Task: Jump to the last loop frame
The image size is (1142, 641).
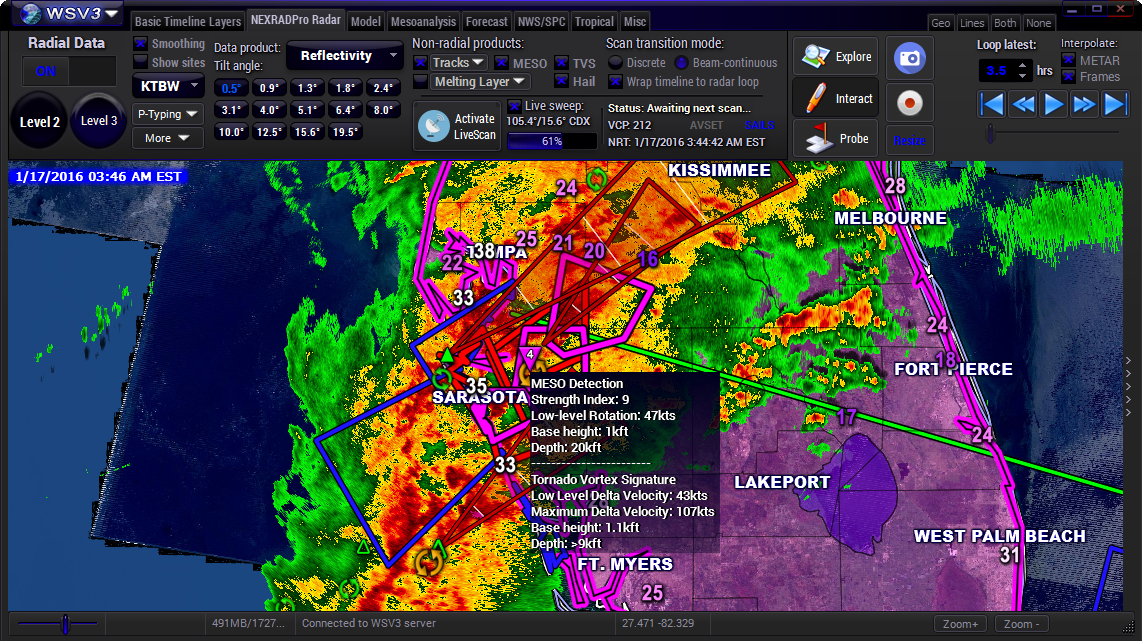Action: (x=1114, y=105)
